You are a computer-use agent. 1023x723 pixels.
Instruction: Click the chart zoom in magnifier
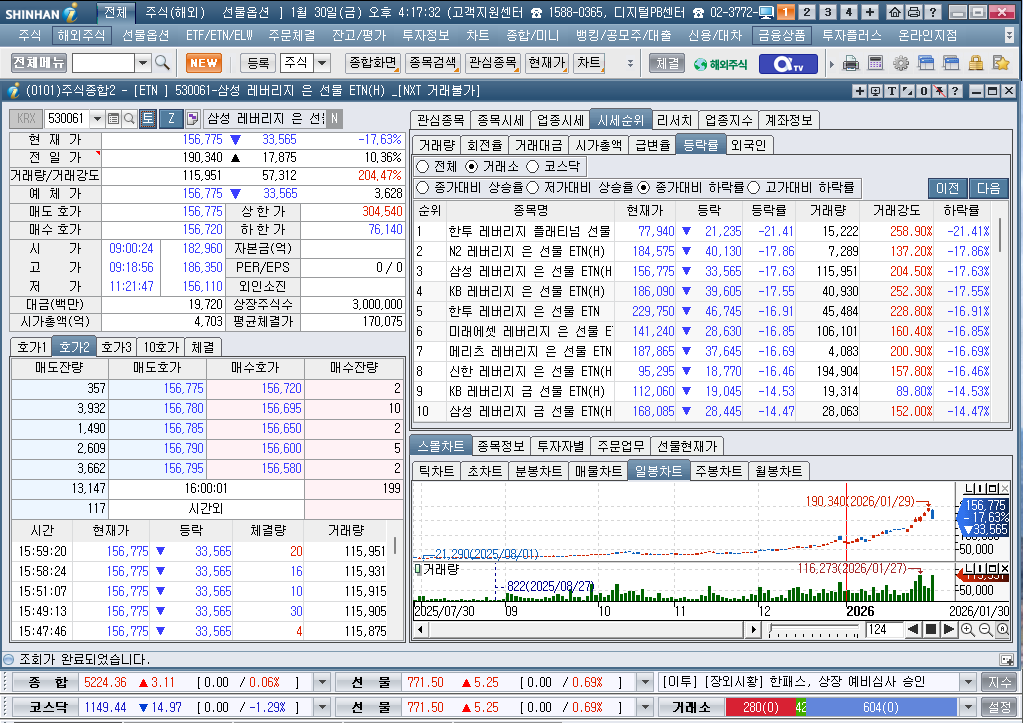pos(968,629)
